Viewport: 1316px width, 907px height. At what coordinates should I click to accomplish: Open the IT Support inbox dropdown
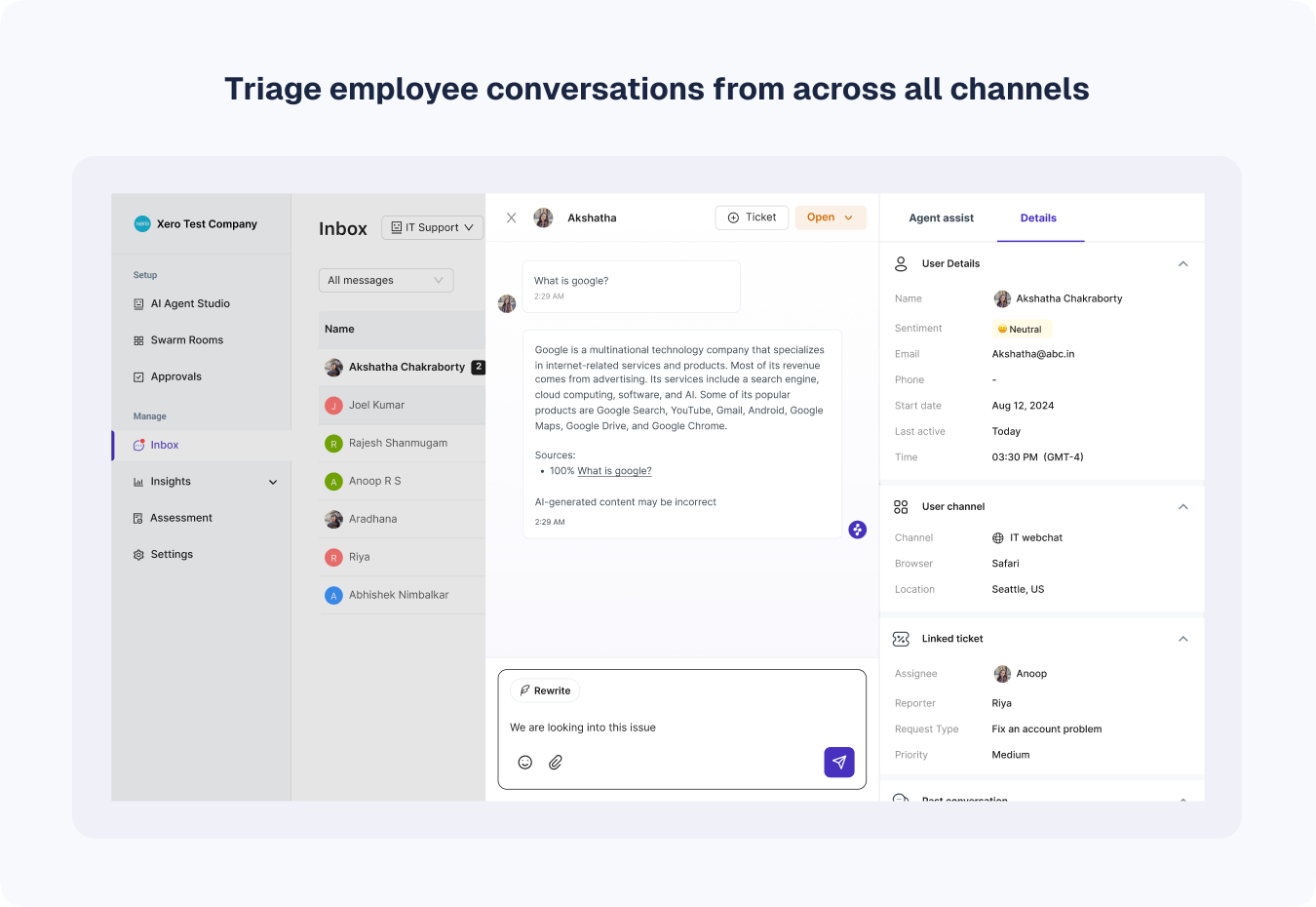pyautogui.click(x=433, y=227)
